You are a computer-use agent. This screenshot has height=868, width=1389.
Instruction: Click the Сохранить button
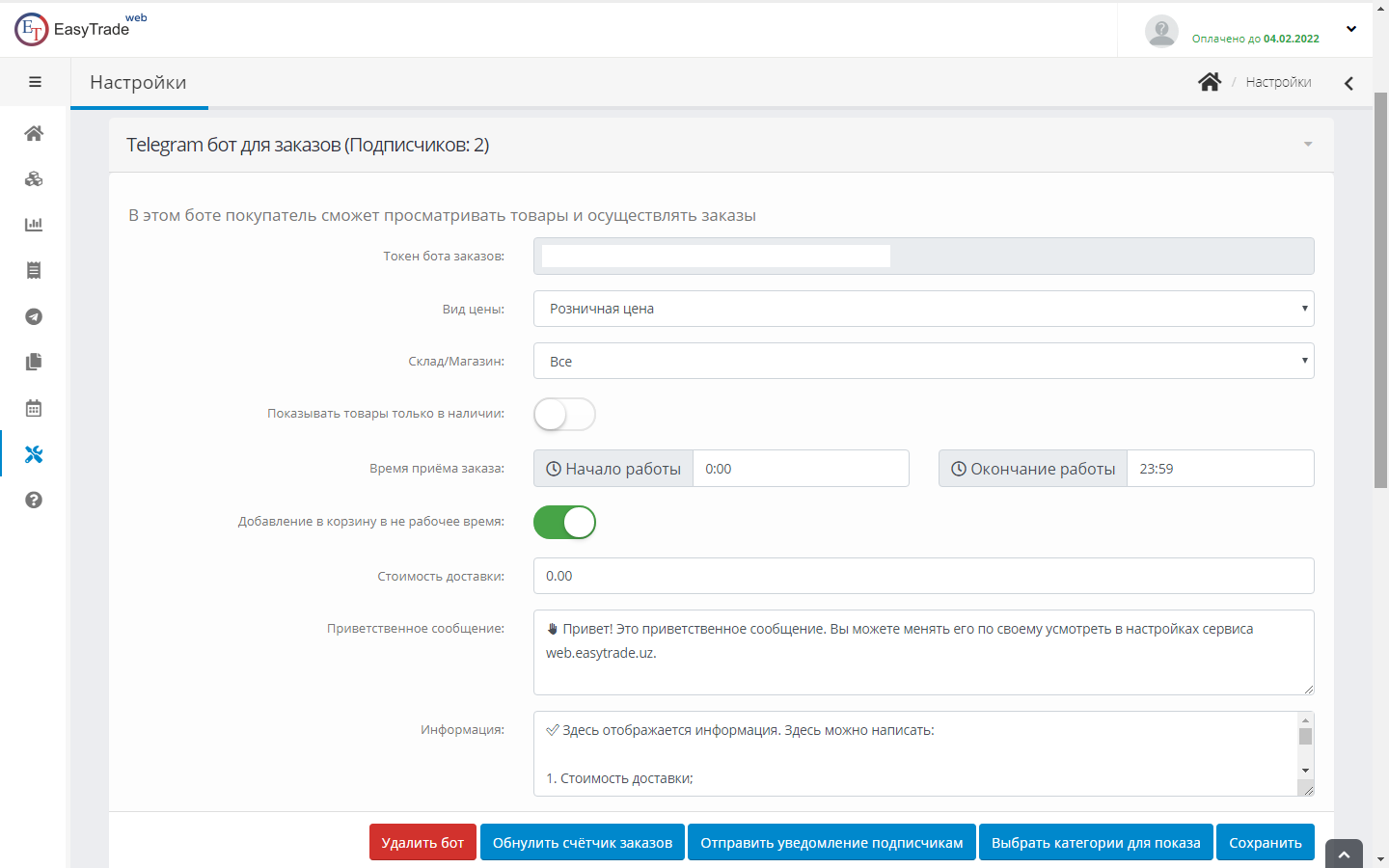click(x=1266, y=842)
